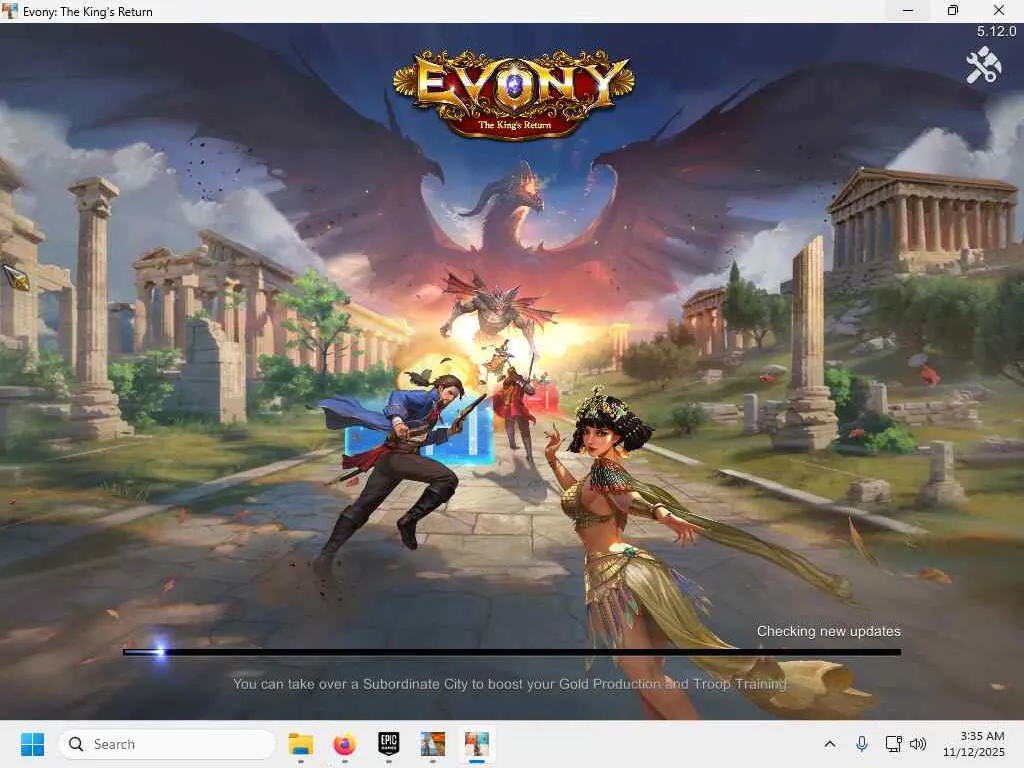Open network settings from the tray
Screen dimensions: 1024x768
[893, 744]
